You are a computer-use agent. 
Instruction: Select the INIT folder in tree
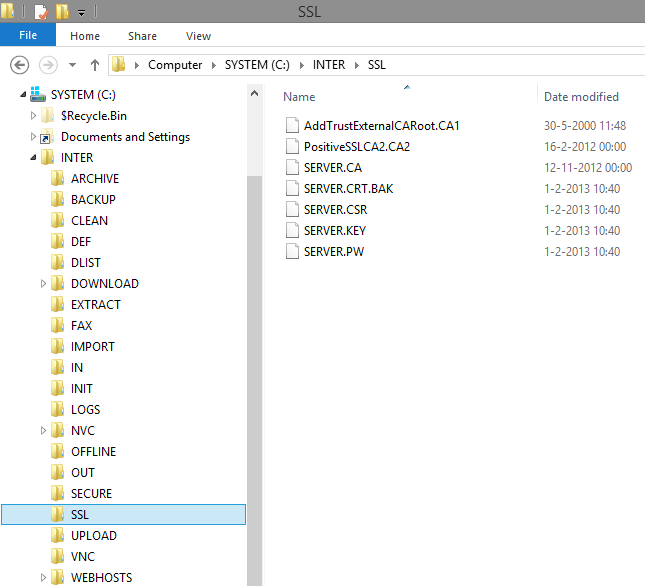click(81, 389)
